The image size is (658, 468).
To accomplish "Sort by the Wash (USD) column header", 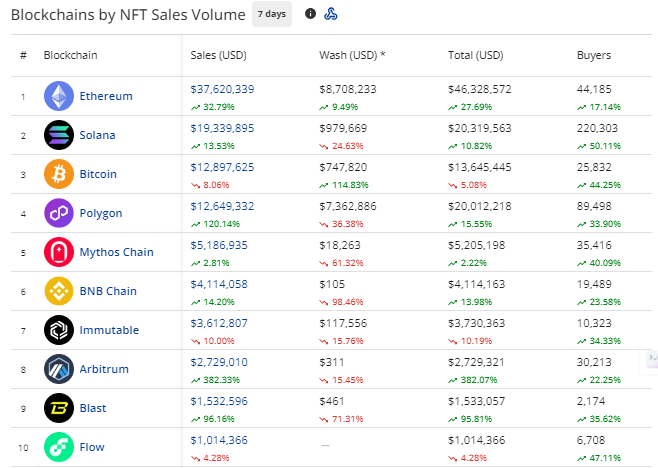I will (x=352, y=55).
